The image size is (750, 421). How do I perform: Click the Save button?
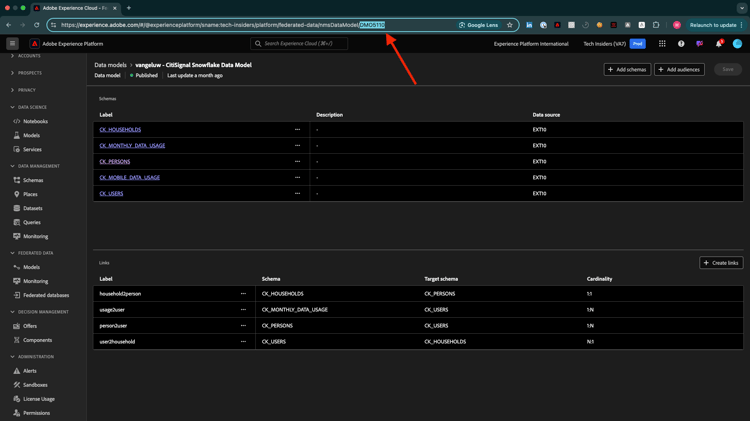point(728,69)
